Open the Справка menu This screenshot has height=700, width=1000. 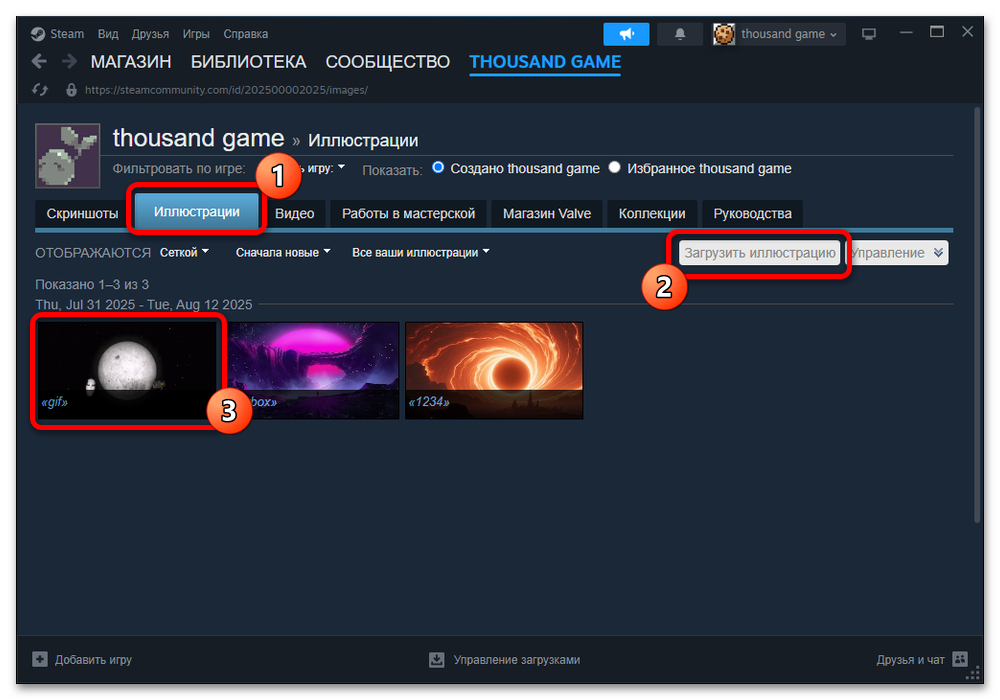click(246, 34)
